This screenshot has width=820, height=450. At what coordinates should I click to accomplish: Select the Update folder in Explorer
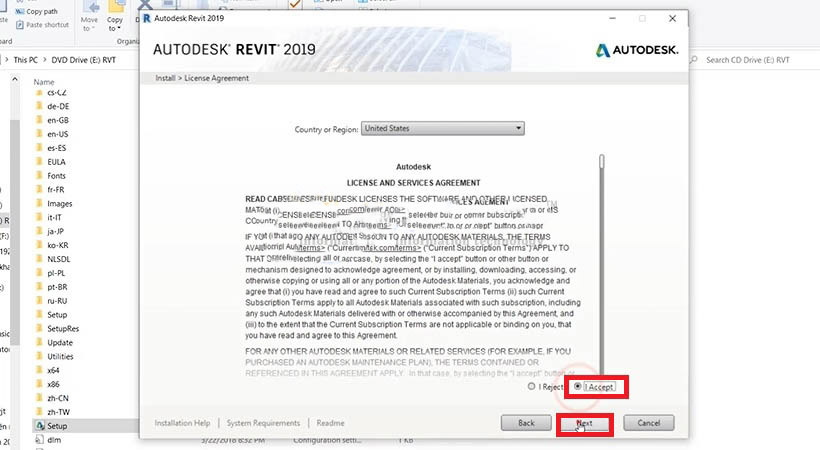click(60, 343)
